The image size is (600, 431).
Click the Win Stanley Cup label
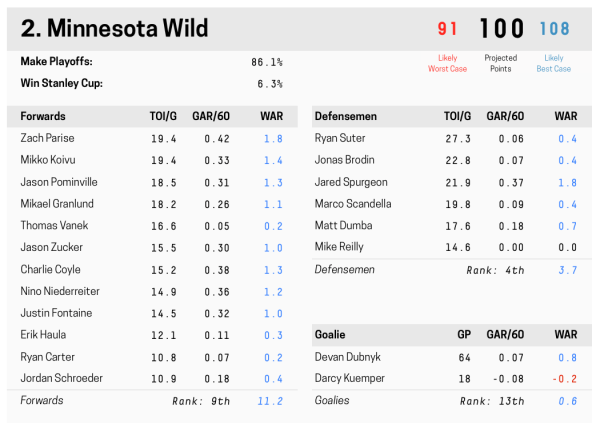62,84
